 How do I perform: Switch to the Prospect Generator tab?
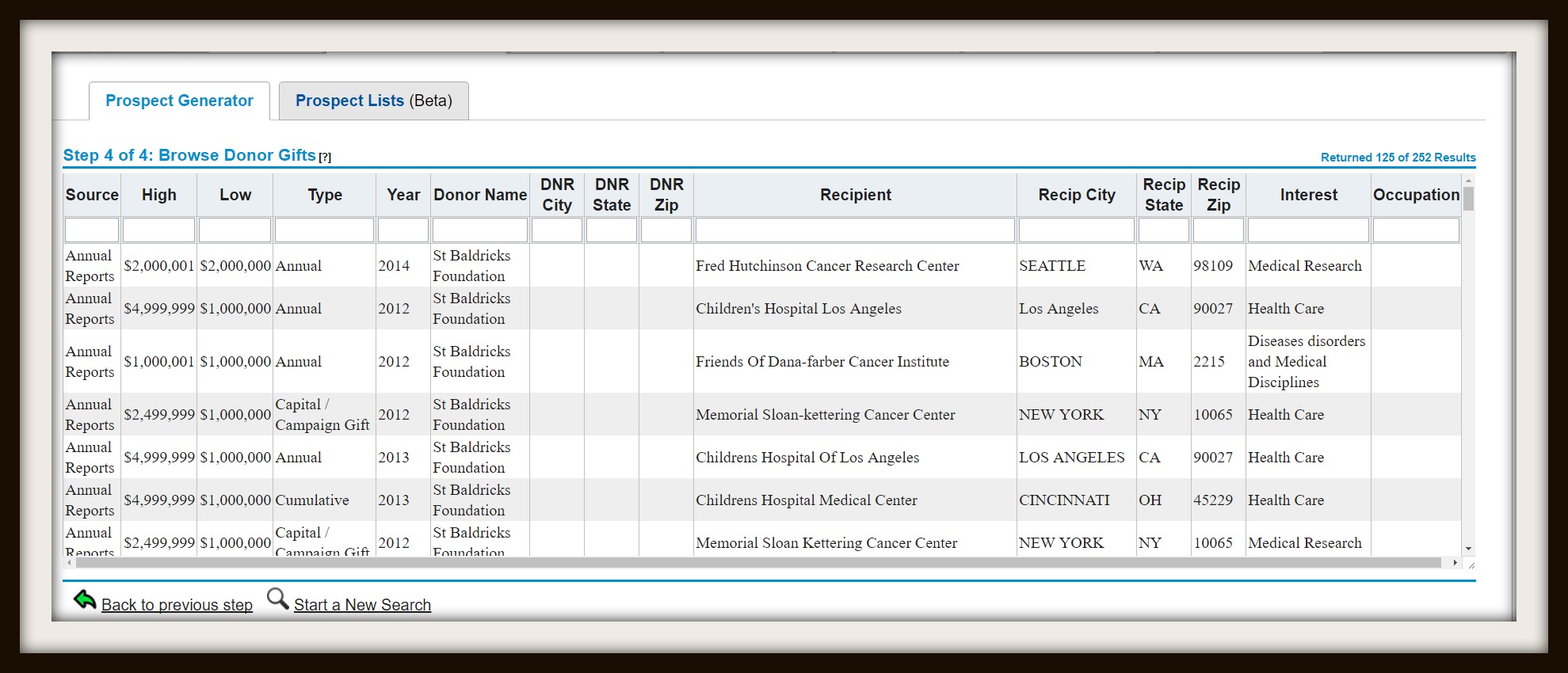pos(179,101)
